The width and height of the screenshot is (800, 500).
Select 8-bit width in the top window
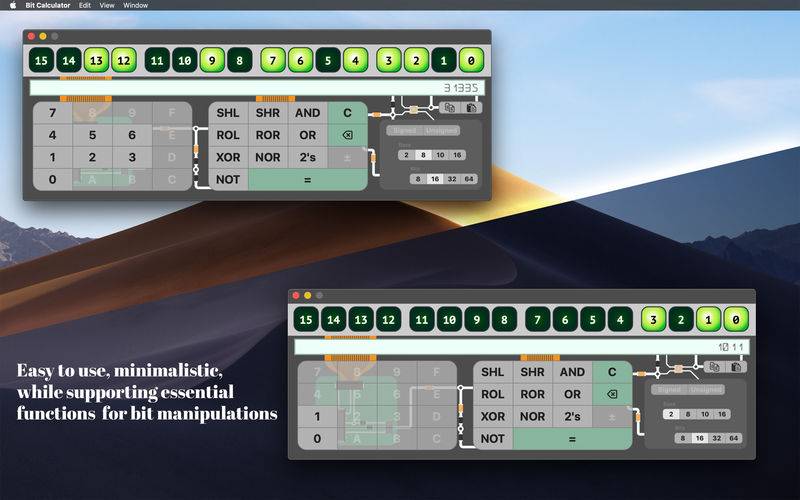pyautogui.click(x=418, y=179)
